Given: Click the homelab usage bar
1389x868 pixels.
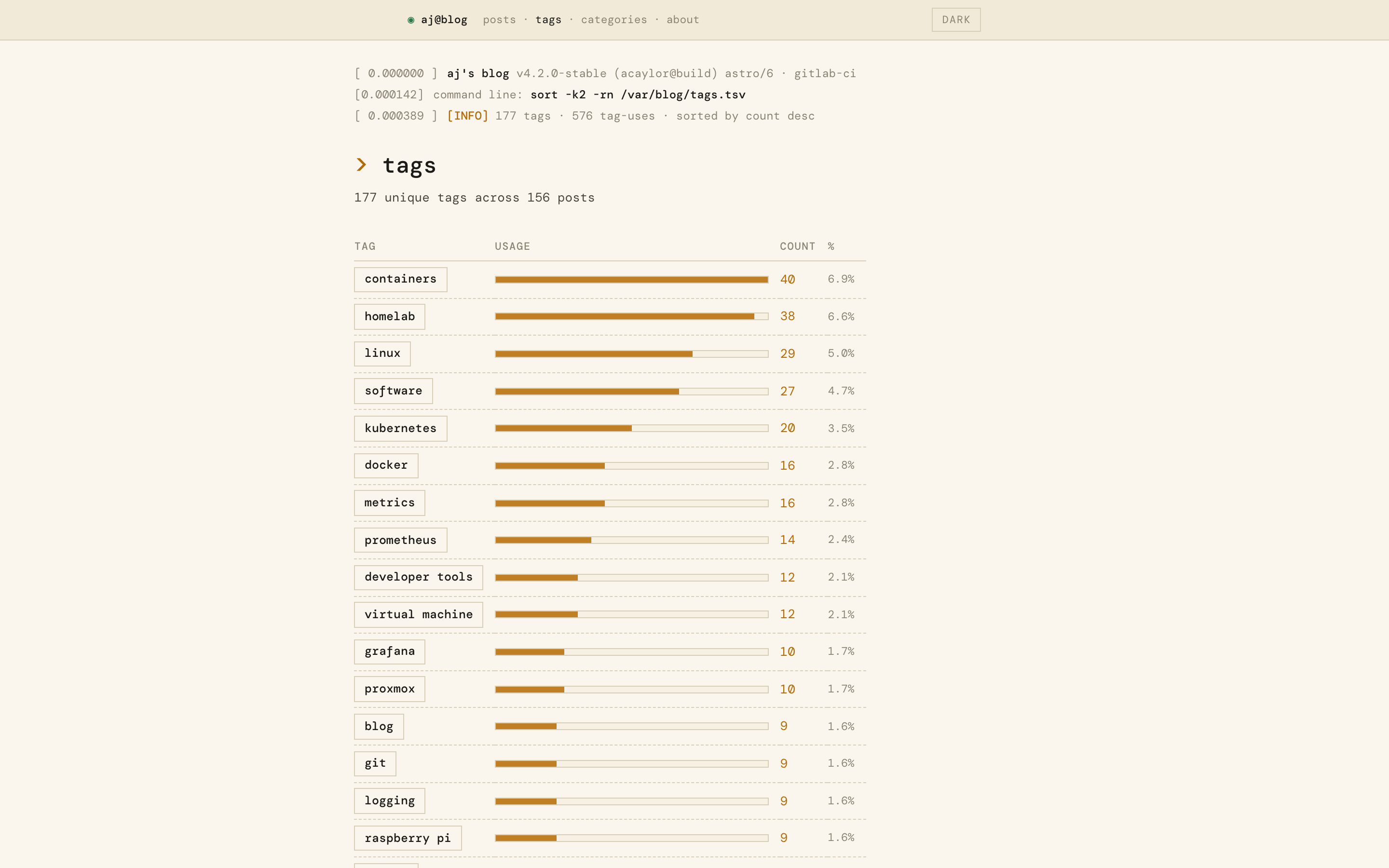Looking at the screenshot, I should [631, 316].
